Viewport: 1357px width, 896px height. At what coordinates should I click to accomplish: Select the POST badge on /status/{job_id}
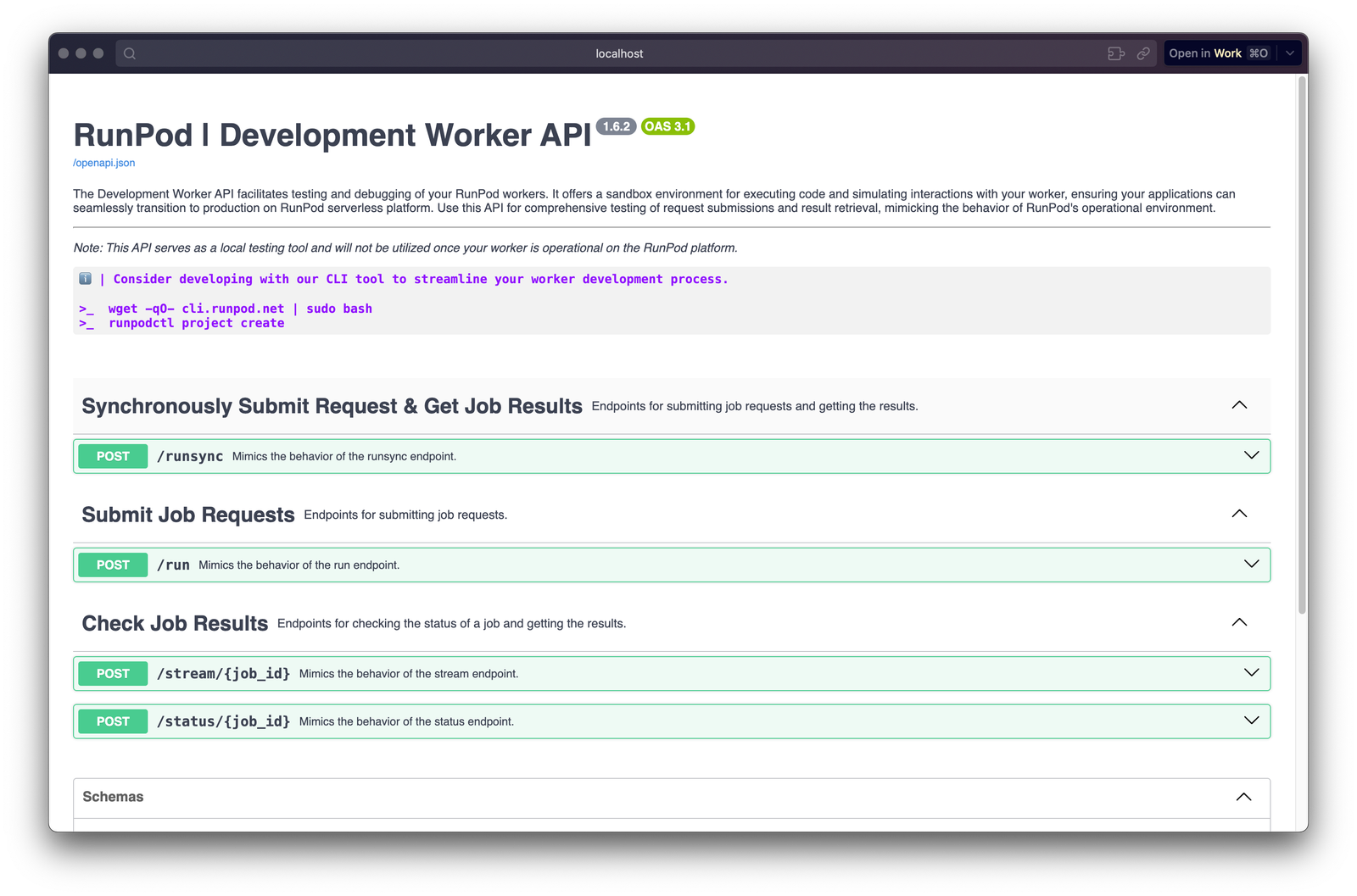click(112, 721)
